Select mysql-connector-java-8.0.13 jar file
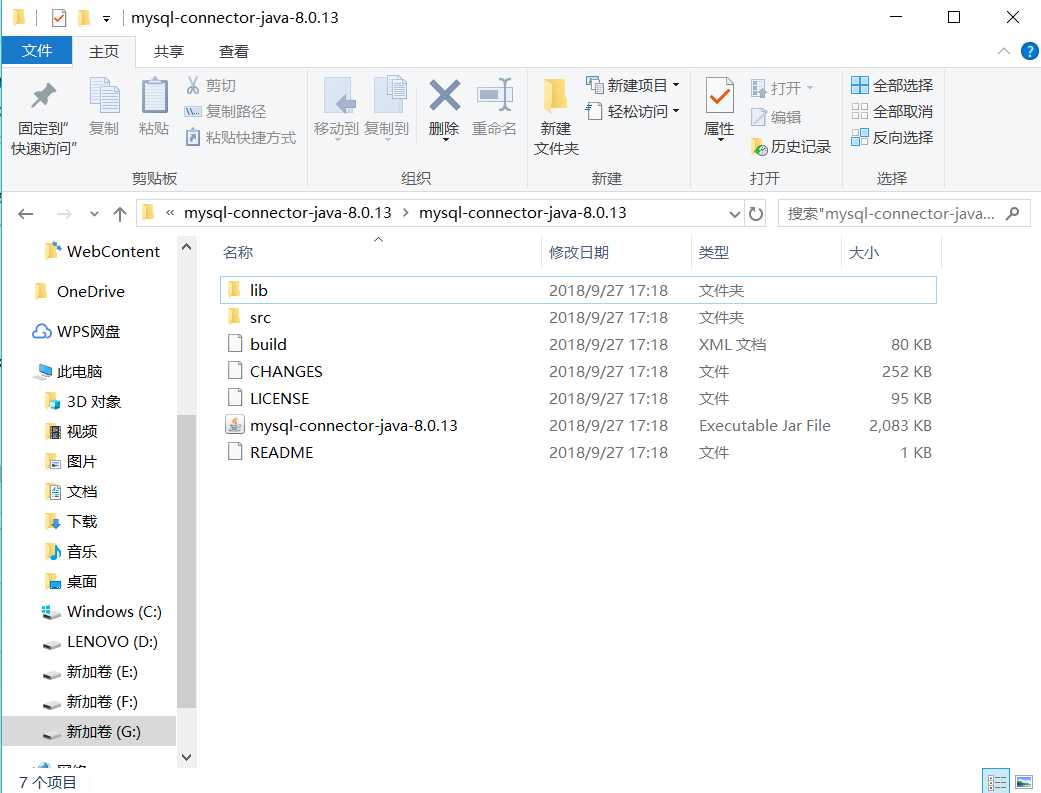 tap(578, 425)
